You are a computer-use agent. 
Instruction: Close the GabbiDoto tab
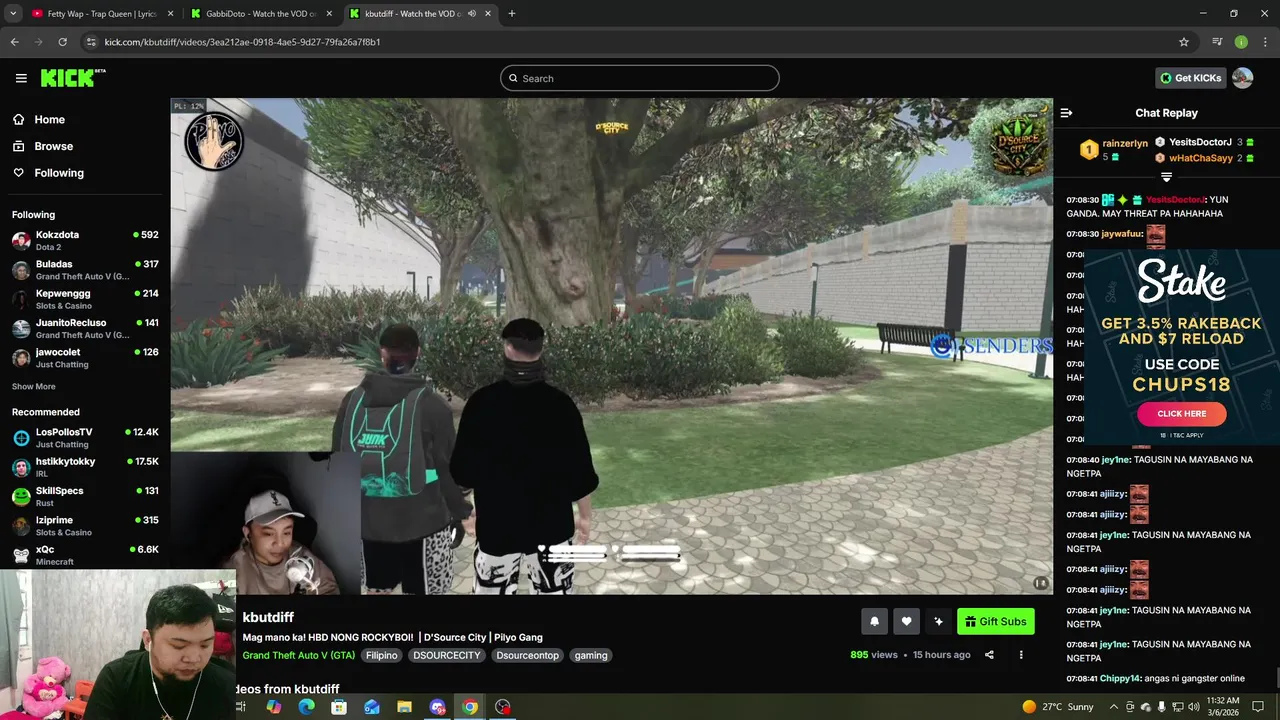[x=329, y=14]
